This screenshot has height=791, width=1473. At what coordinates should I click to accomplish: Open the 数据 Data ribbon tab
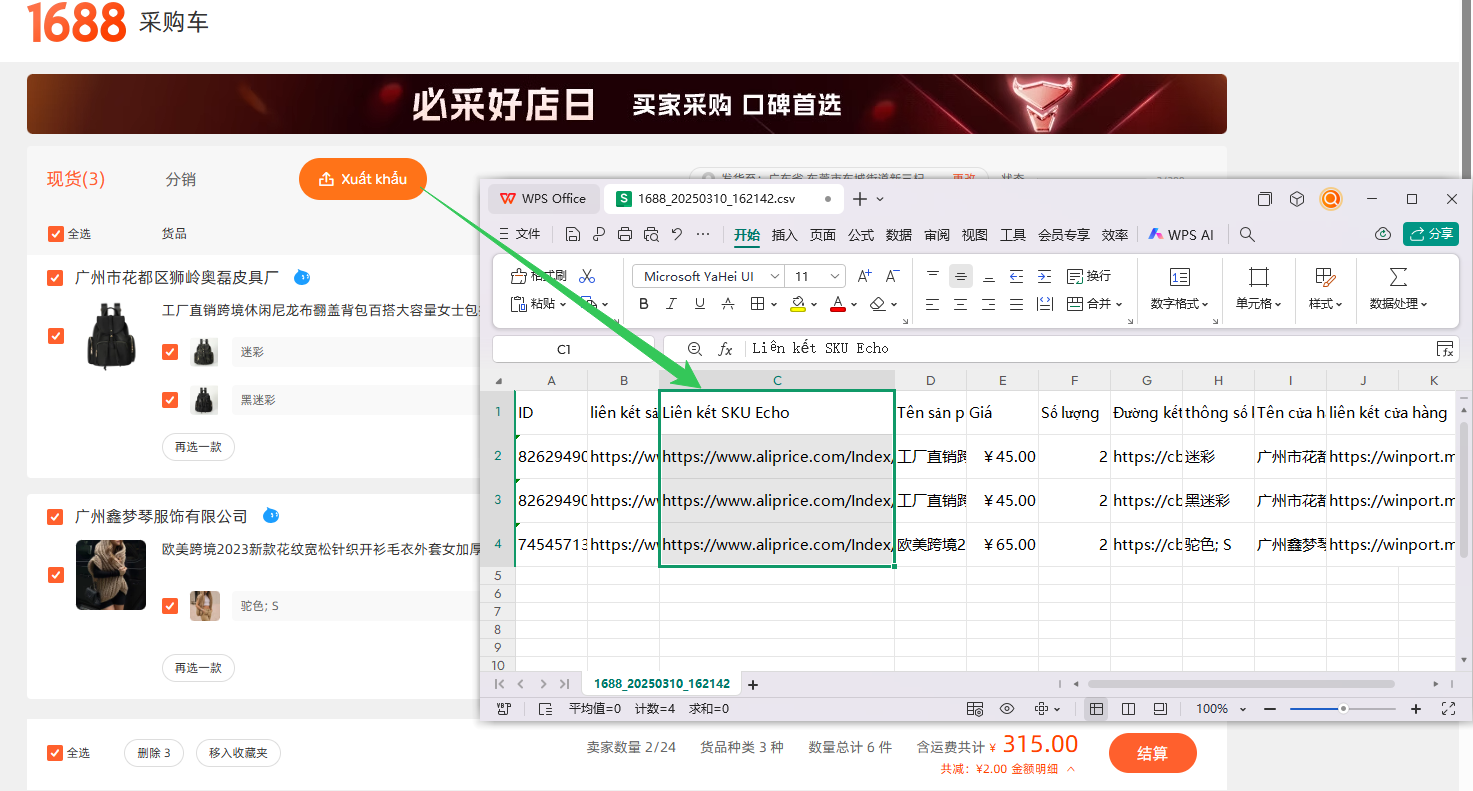click(899, 235)
